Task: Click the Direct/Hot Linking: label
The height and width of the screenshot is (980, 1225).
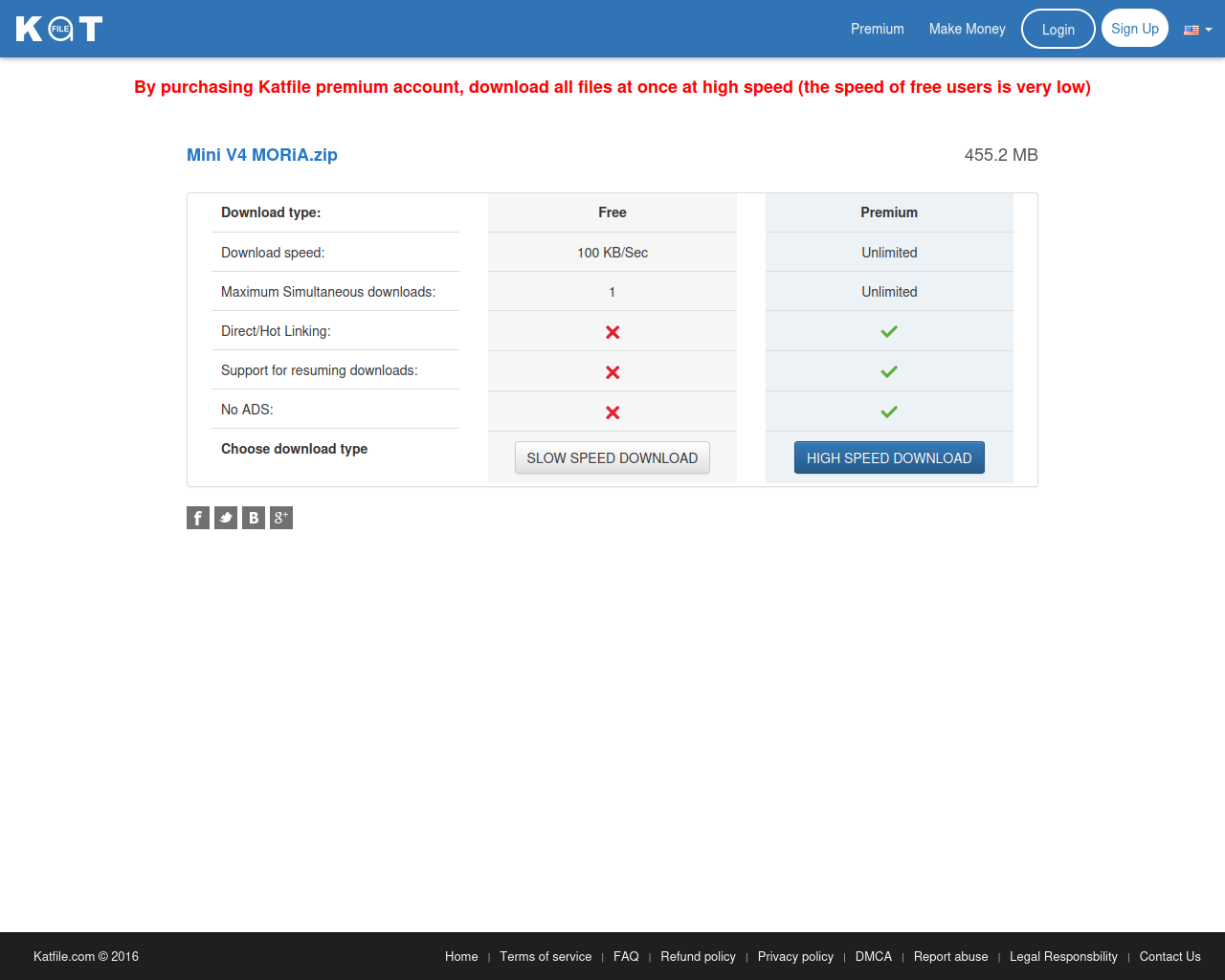Action: coord(276,331)
